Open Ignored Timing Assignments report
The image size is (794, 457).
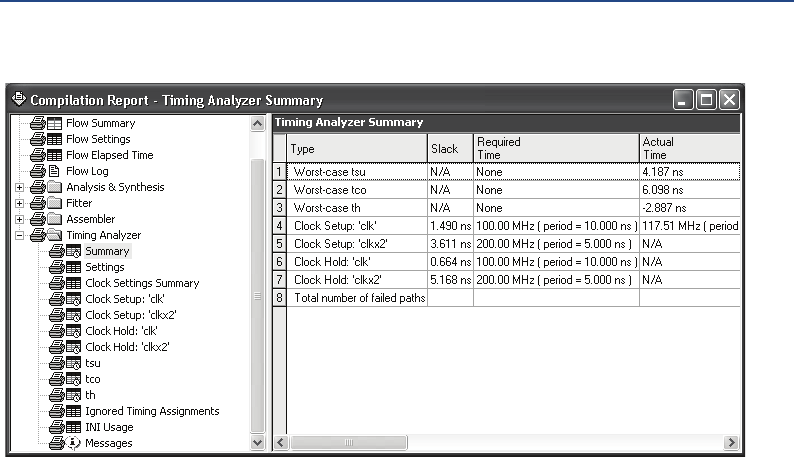pos(152,411)
